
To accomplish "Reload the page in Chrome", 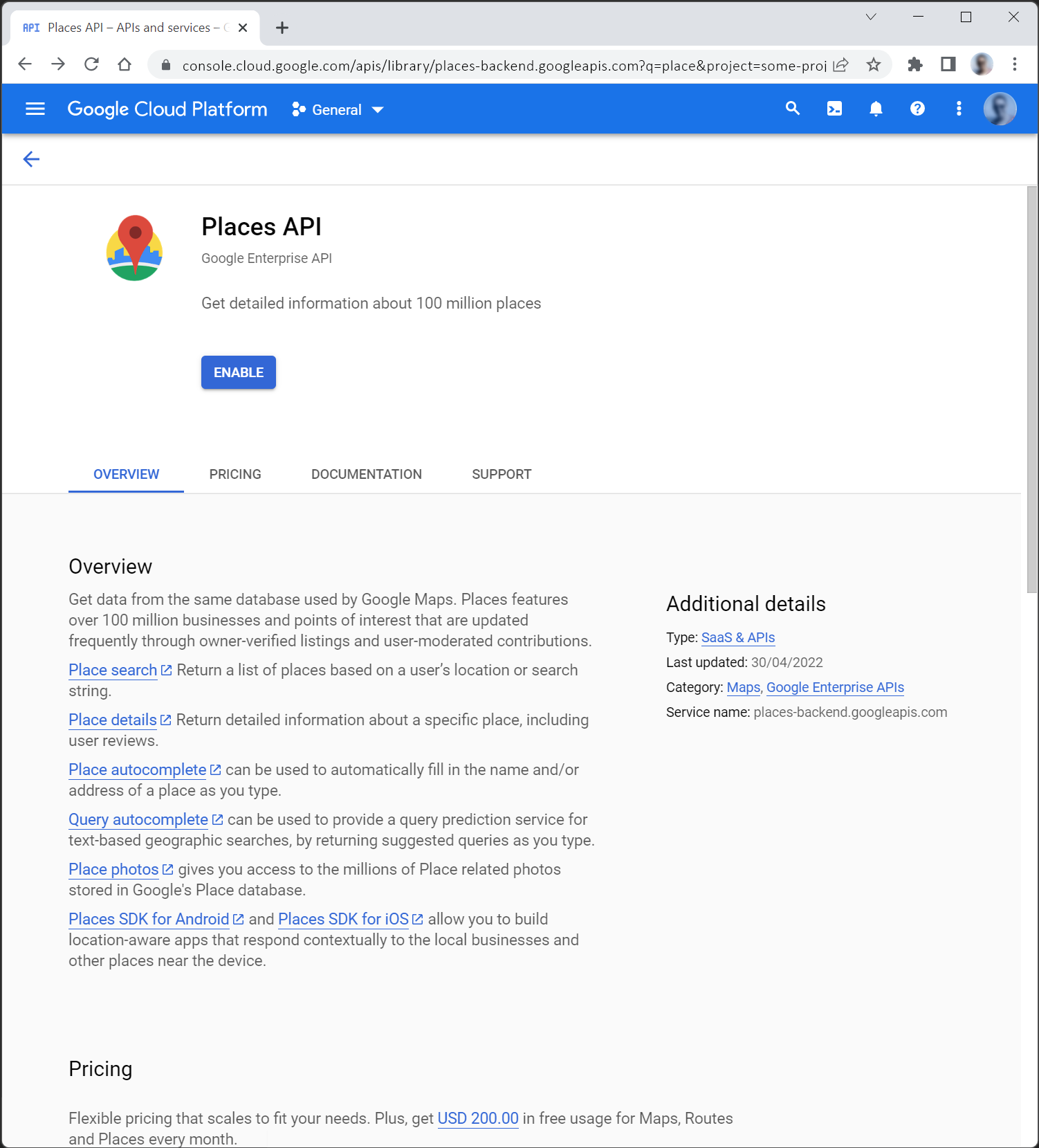I will [x=91, y=65].
